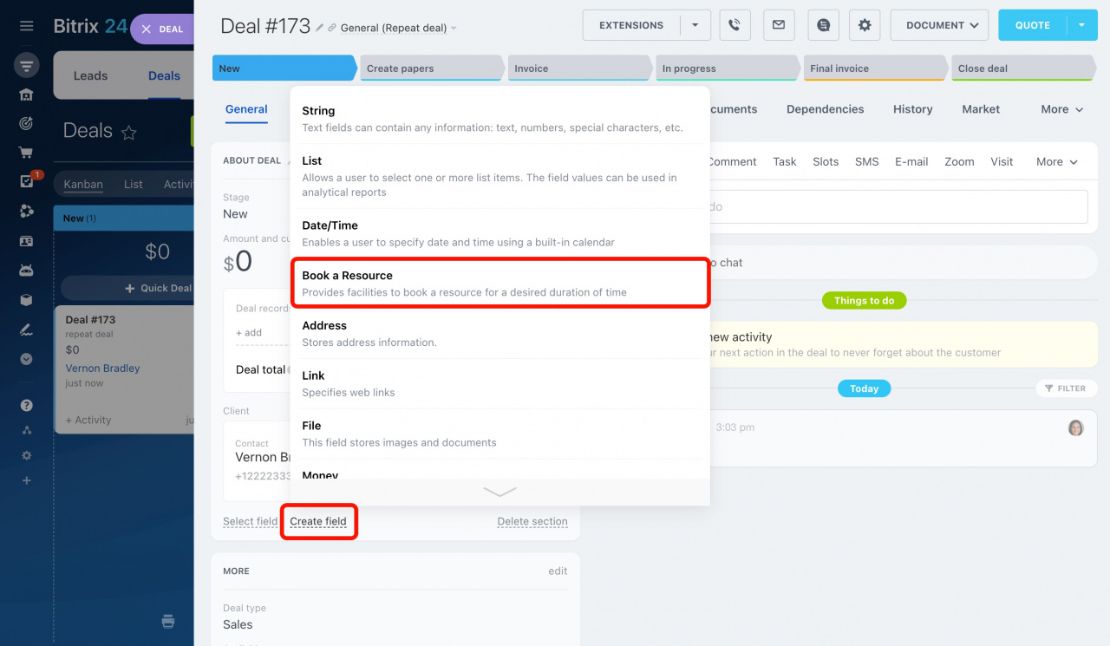Open the DOCUMENT dropdown
The height and width of the screenshot is (646, 1110).
coord(939,25)
